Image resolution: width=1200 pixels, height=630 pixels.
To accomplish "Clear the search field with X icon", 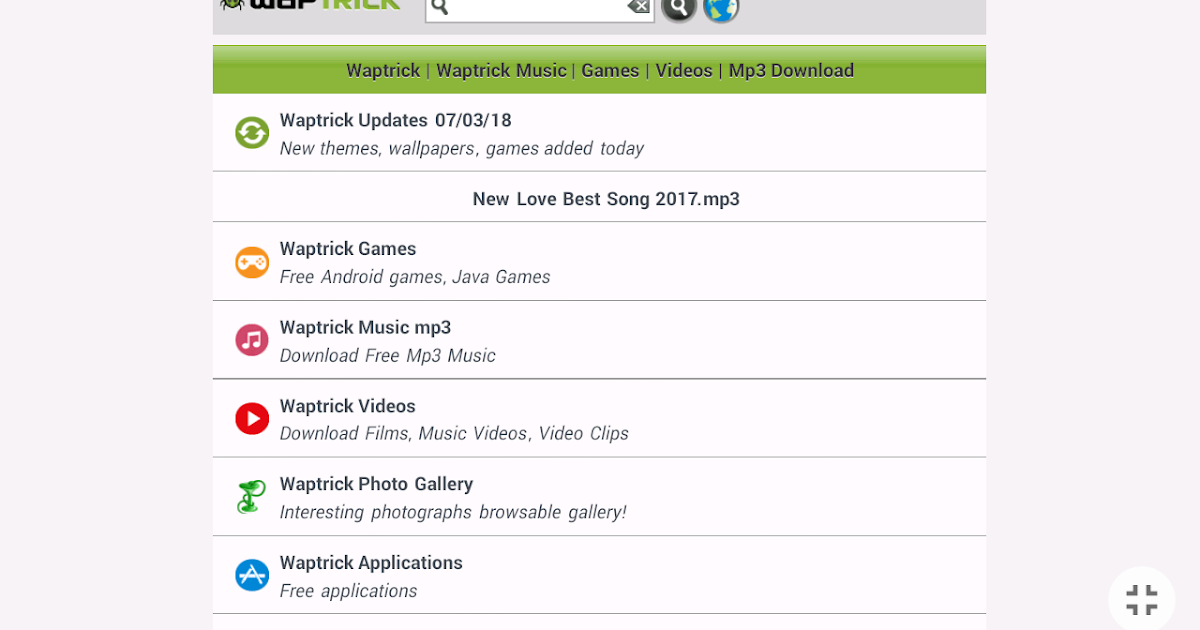I will (638, 7).
